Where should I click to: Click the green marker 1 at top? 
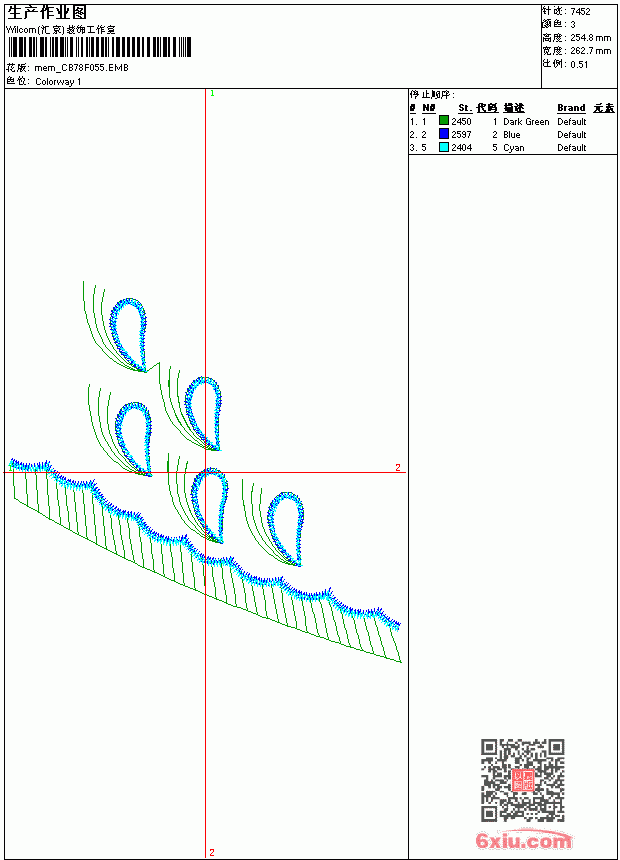point(212,93)
